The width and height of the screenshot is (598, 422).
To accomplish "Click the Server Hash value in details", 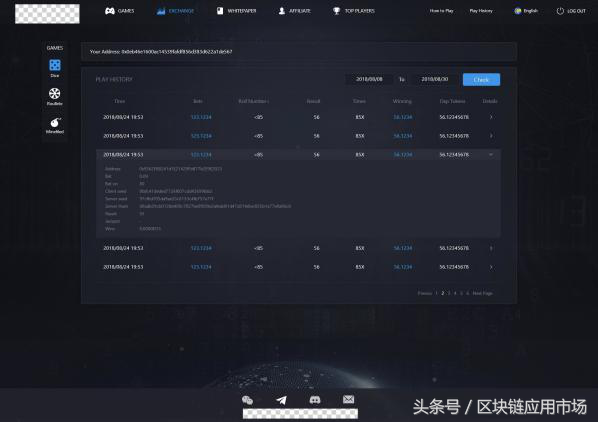I will tap(215, 206).
